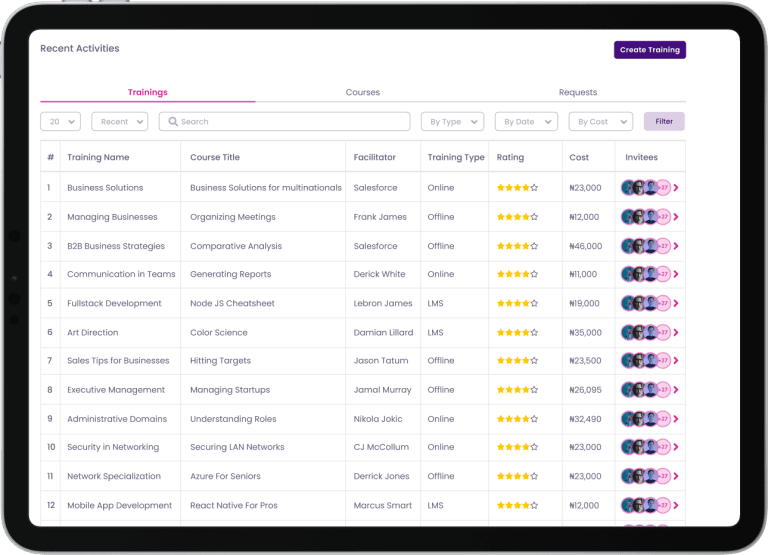768x555 pixels.
Task: Switch to the Courses tab
Action: coord(363,92)
